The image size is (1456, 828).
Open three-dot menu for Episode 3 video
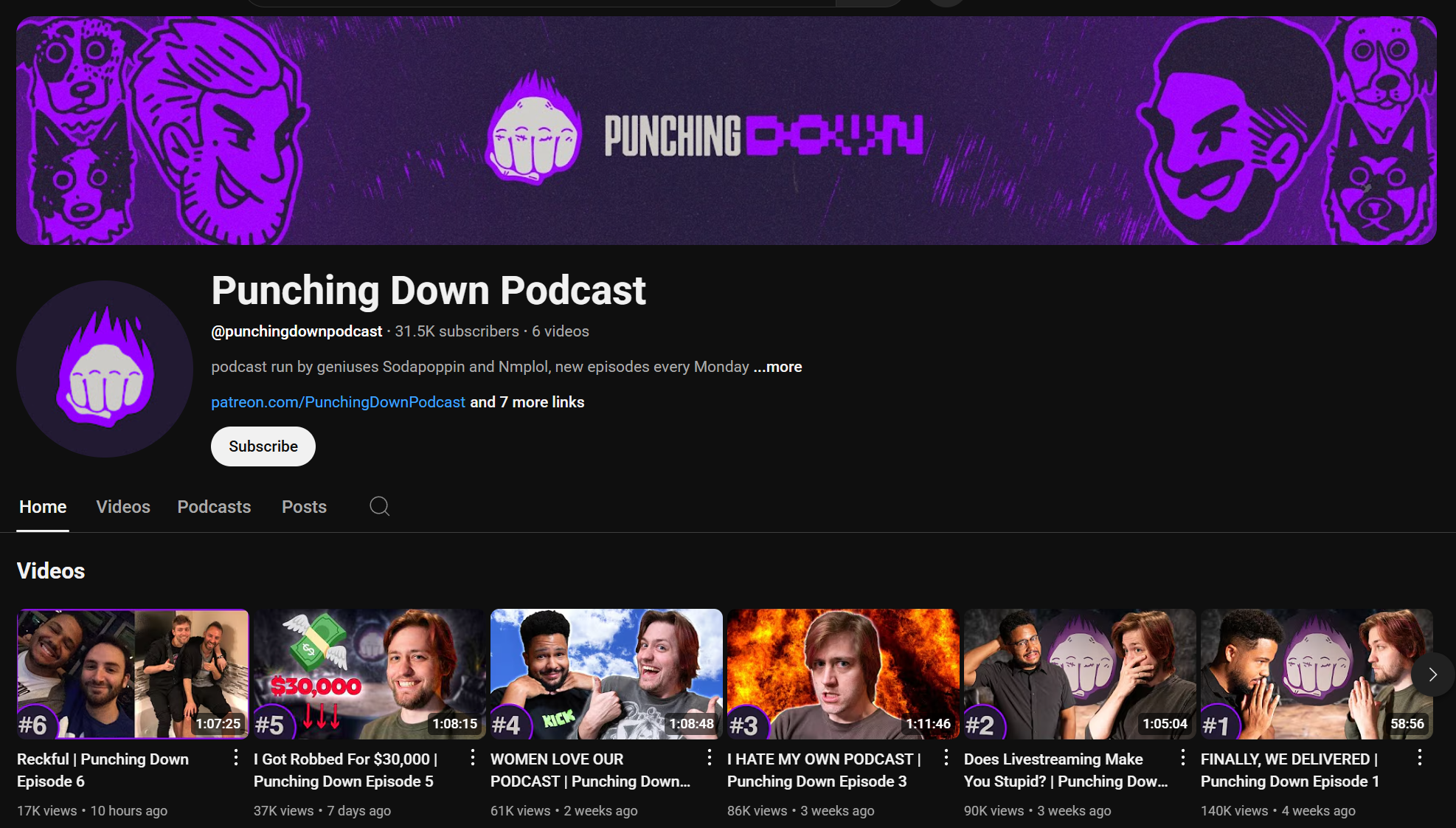point(946,757)
